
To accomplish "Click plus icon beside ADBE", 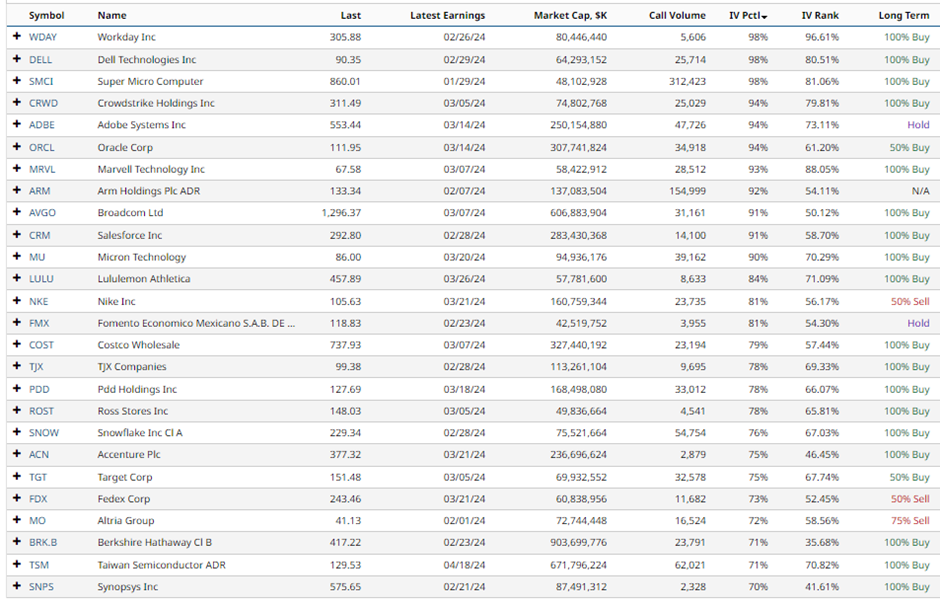I will click(16, 125).
